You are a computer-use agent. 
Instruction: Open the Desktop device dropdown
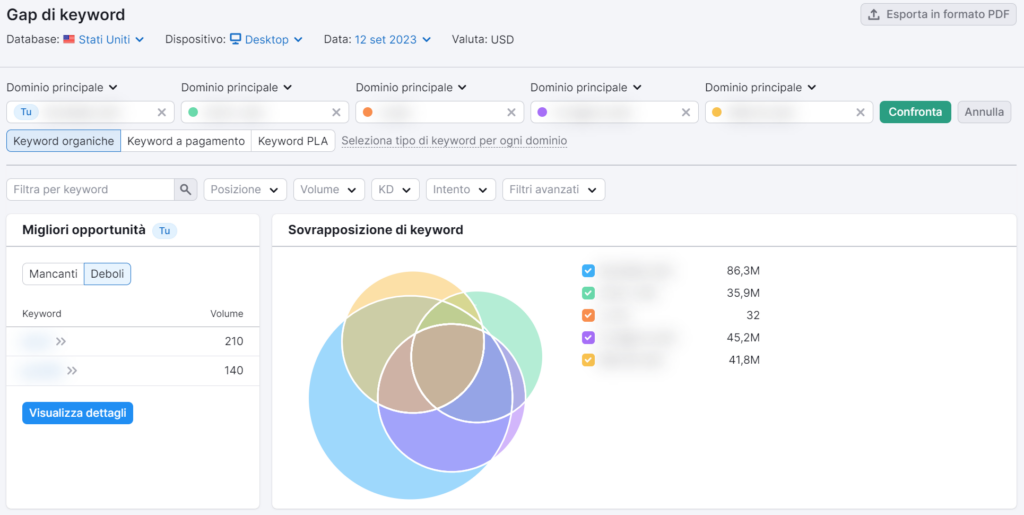[x=274, y=39]
